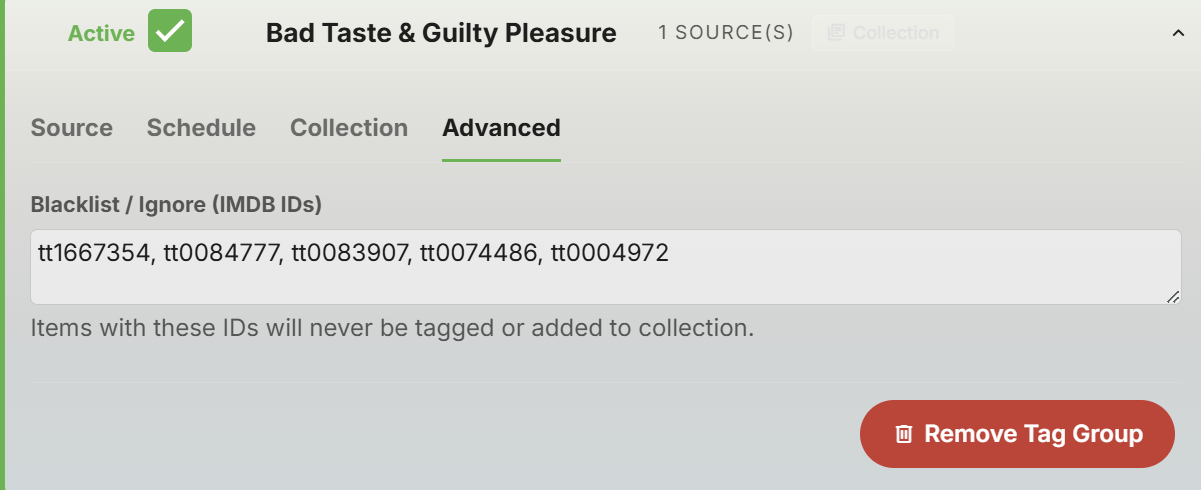The image size is (1201, 490).
Task: Switch to the Source tab
Action: [72, 128]
